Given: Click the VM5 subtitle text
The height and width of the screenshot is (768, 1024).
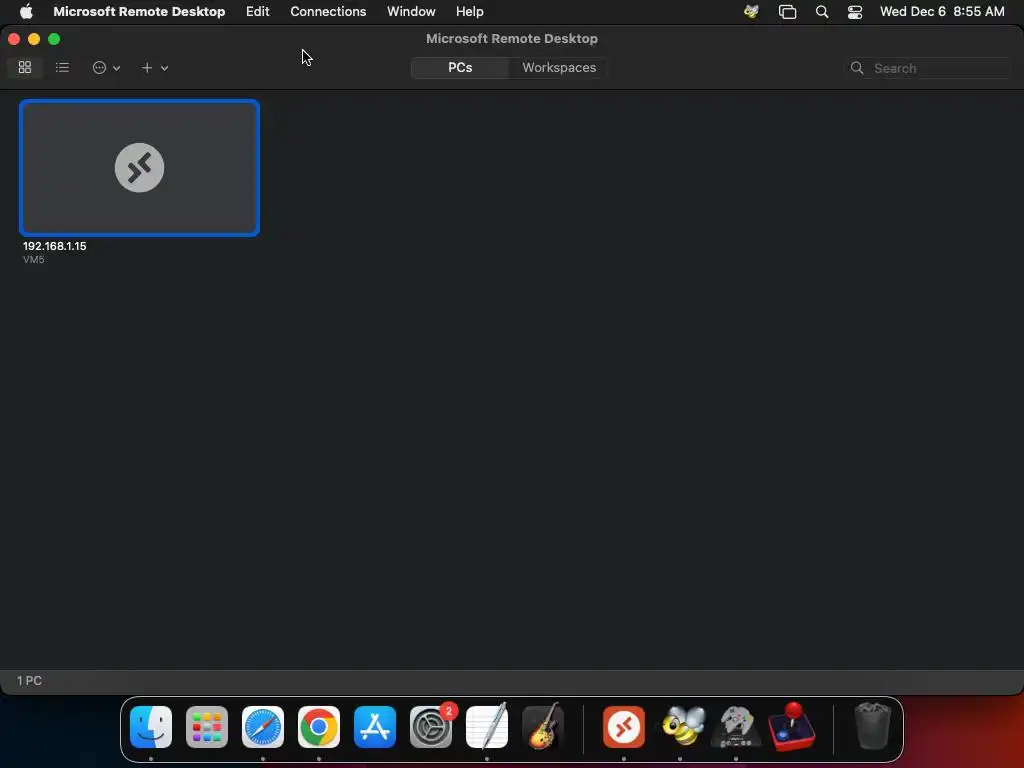Looking at the screenshot, I should point(34,260).
